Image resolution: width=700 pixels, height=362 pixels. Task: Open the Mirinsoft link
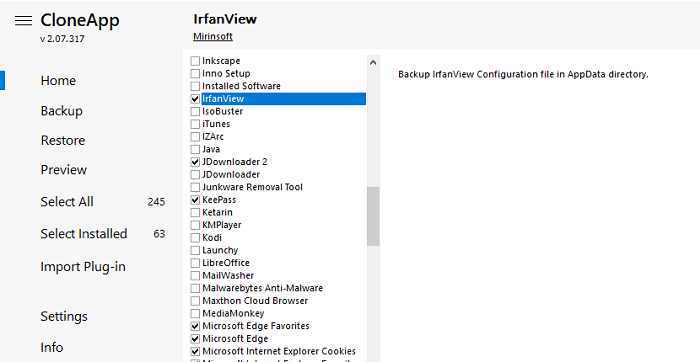click(x=213, y=37)
